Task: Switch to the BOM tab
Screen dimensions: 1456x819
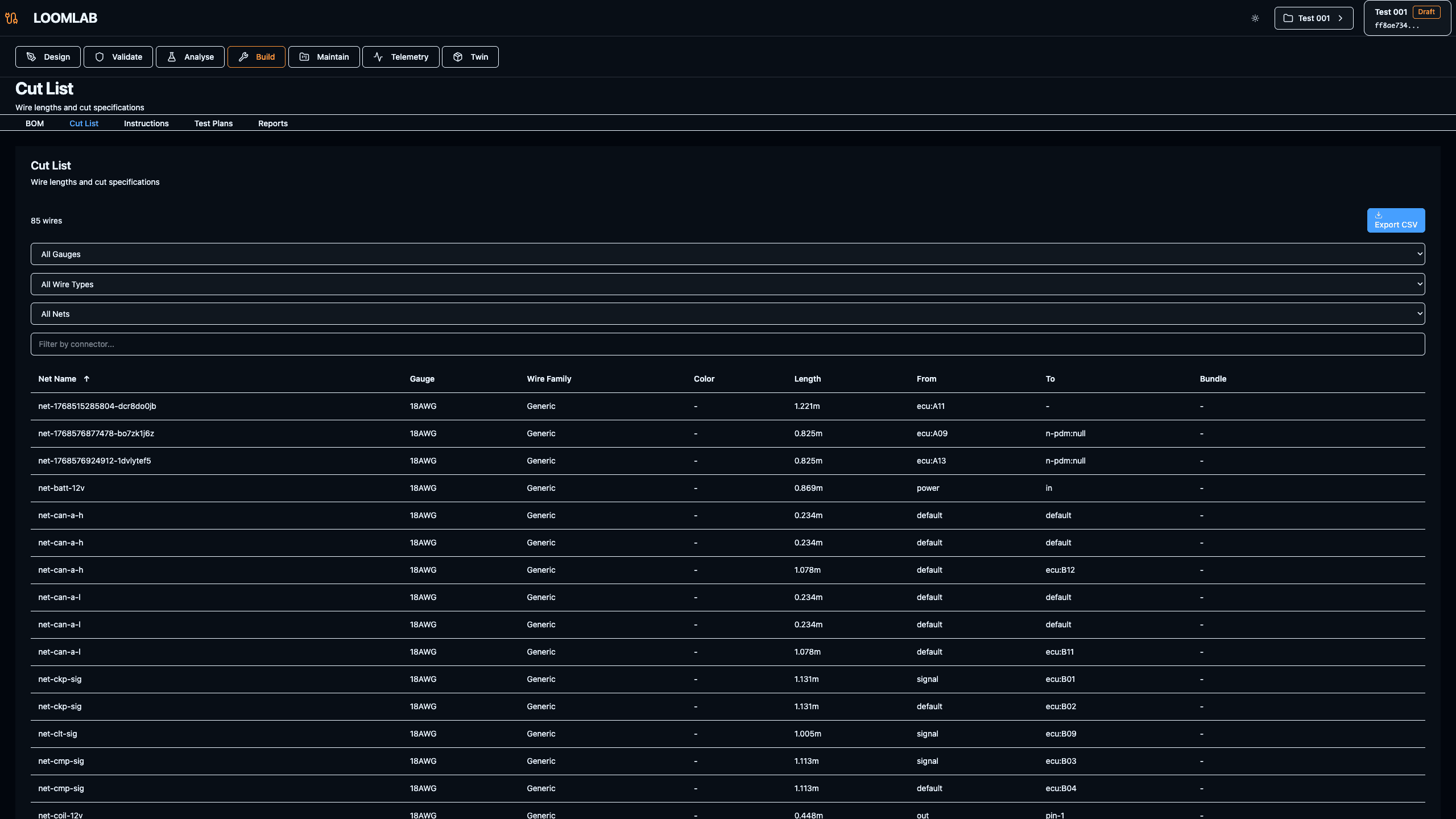Action: [x=35, y=123]
